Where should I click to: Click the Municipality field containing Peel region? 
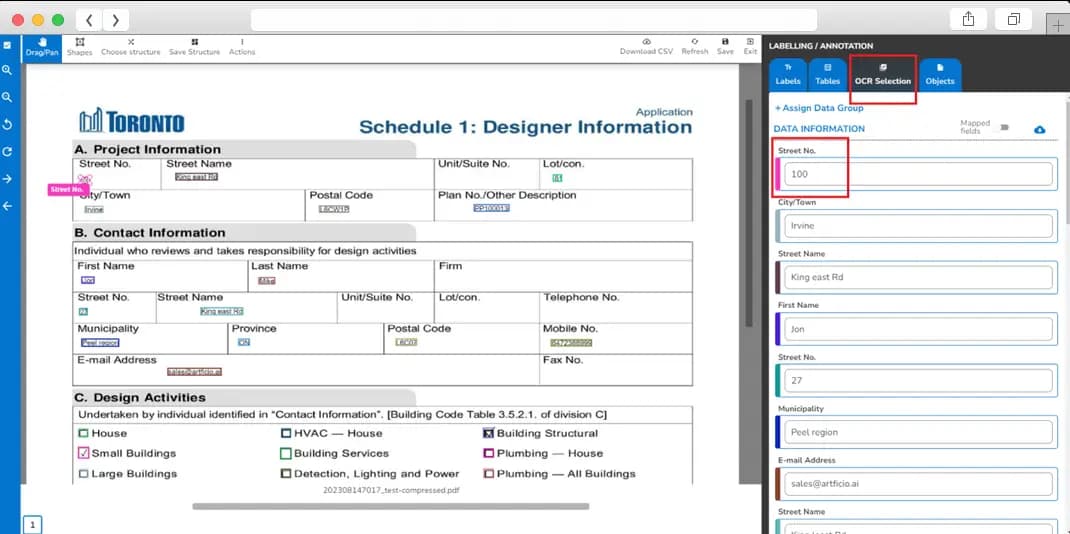(918, 432)
